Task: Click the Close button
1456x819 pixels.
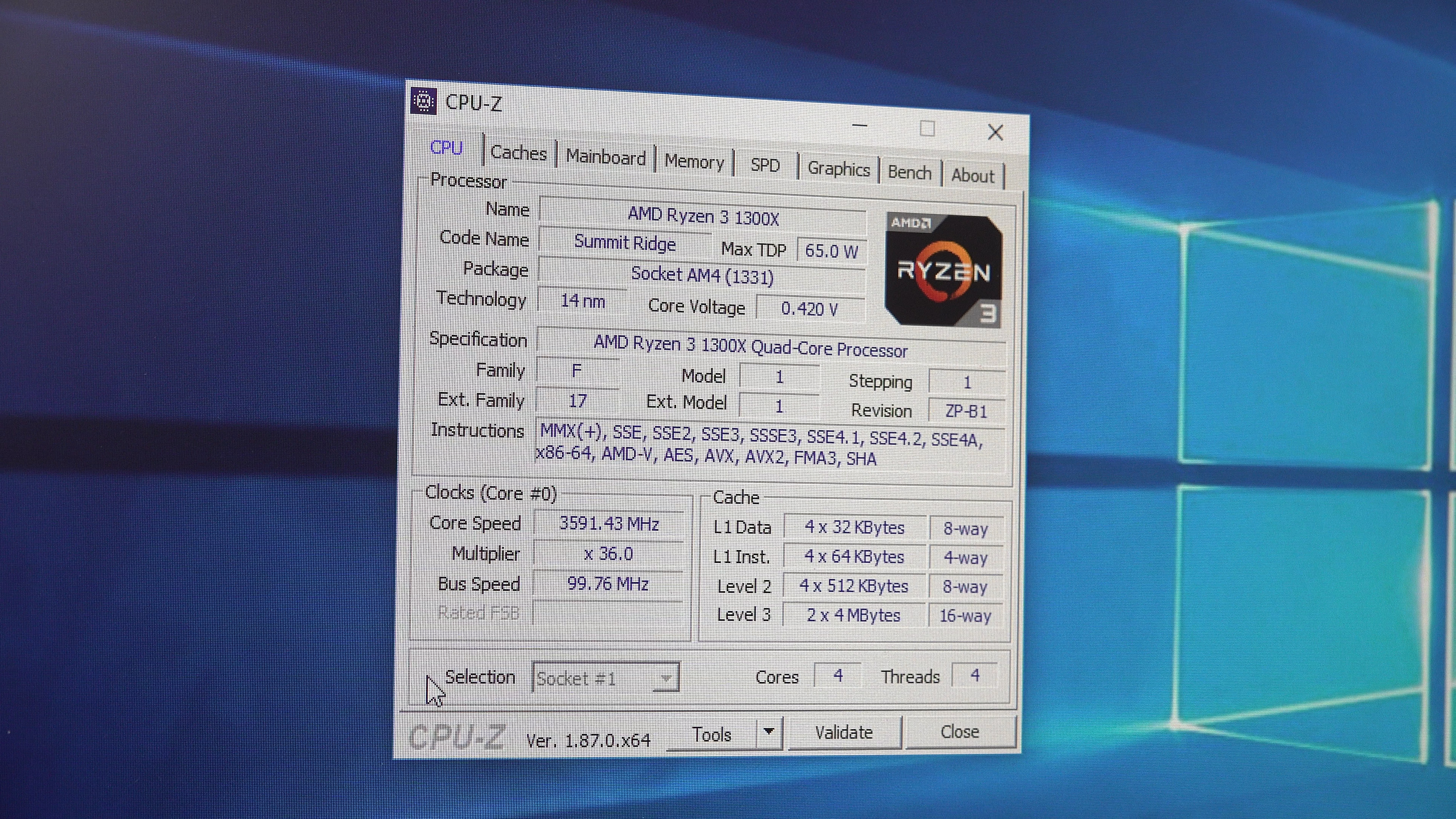Action: pyautogui.click(x=960, y=732)
